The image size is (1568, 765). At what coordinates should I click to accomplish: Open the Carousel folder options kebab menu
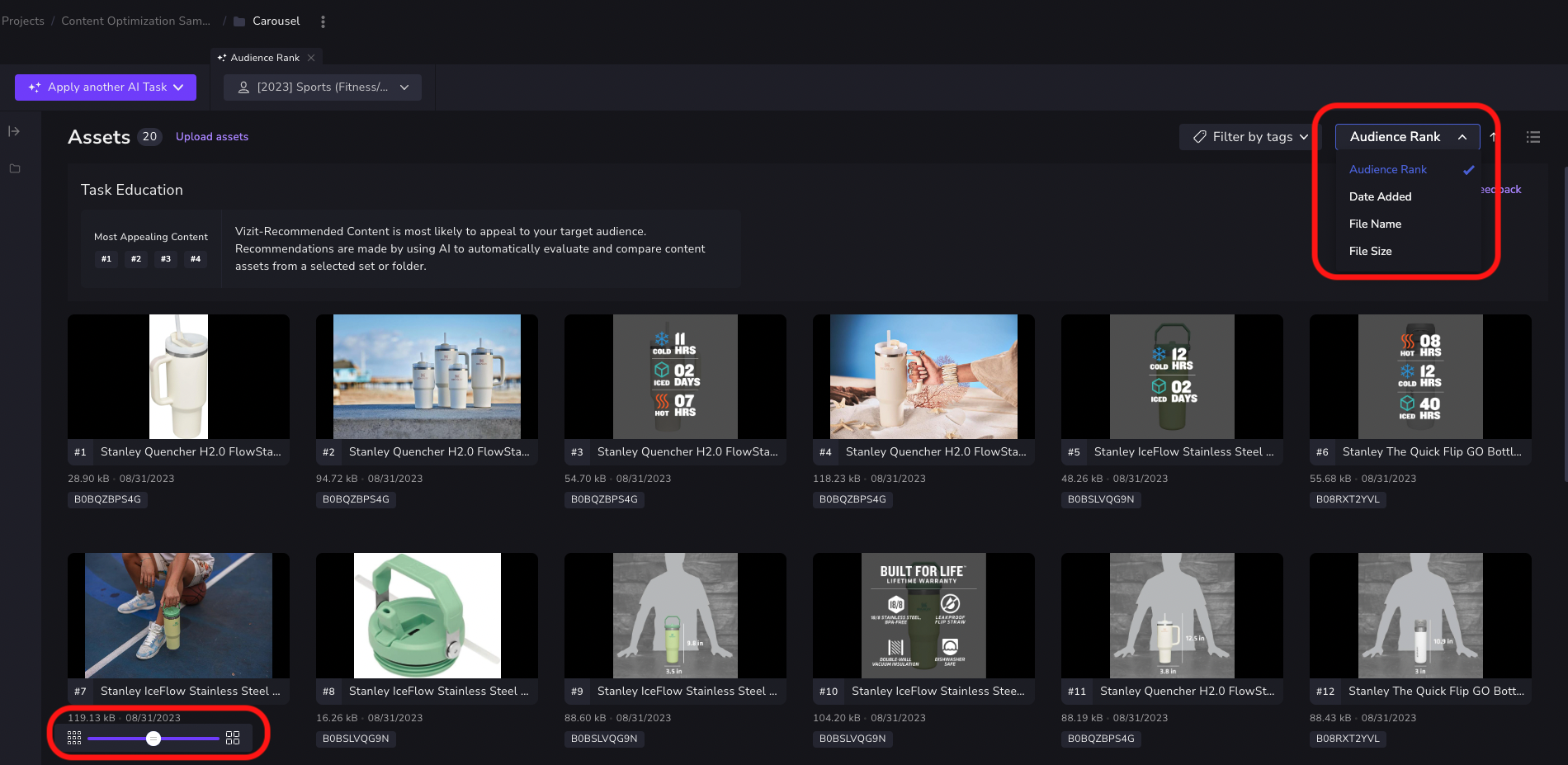[323, 21]
